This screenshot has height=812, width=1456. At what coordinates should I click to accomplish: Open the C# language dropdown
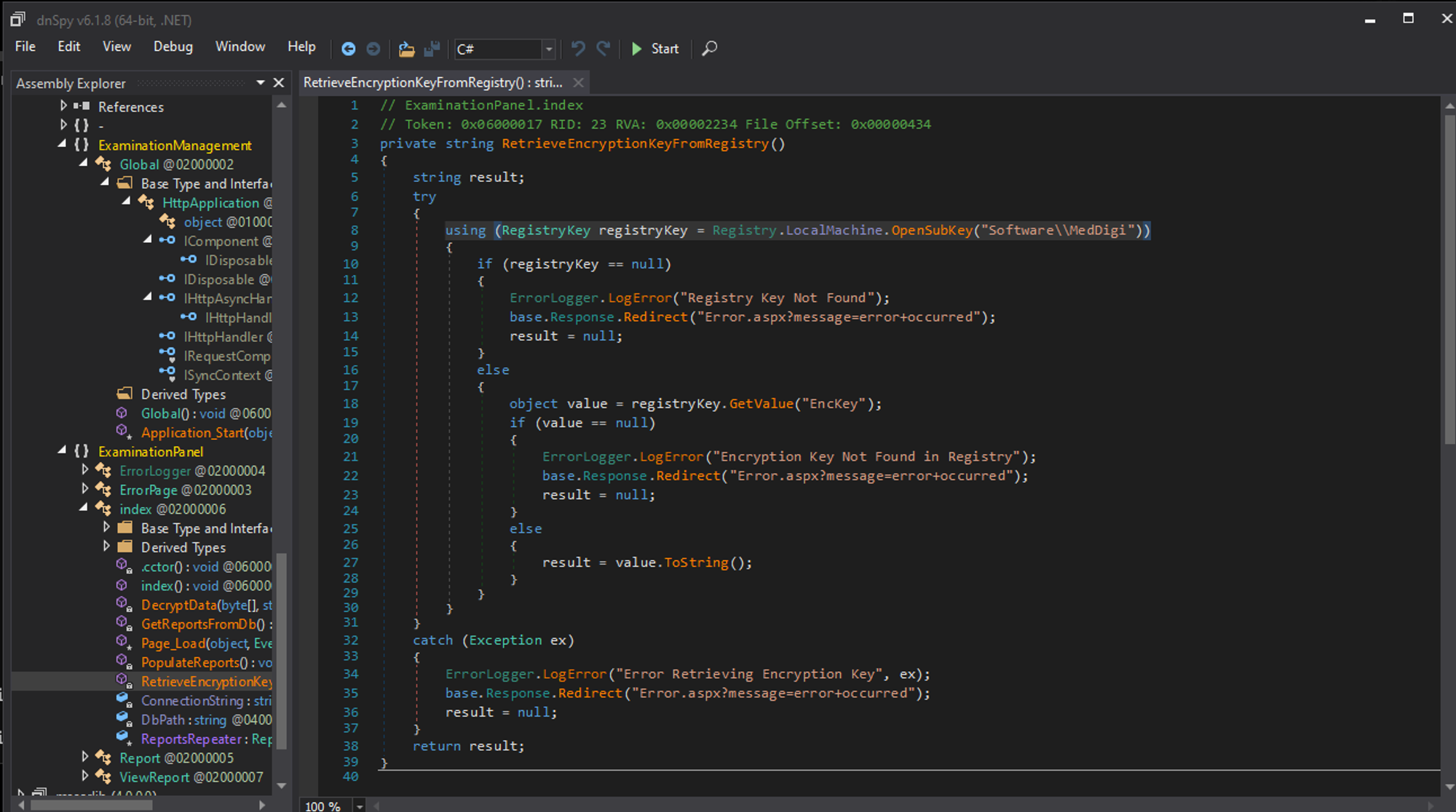click(549, 49)
